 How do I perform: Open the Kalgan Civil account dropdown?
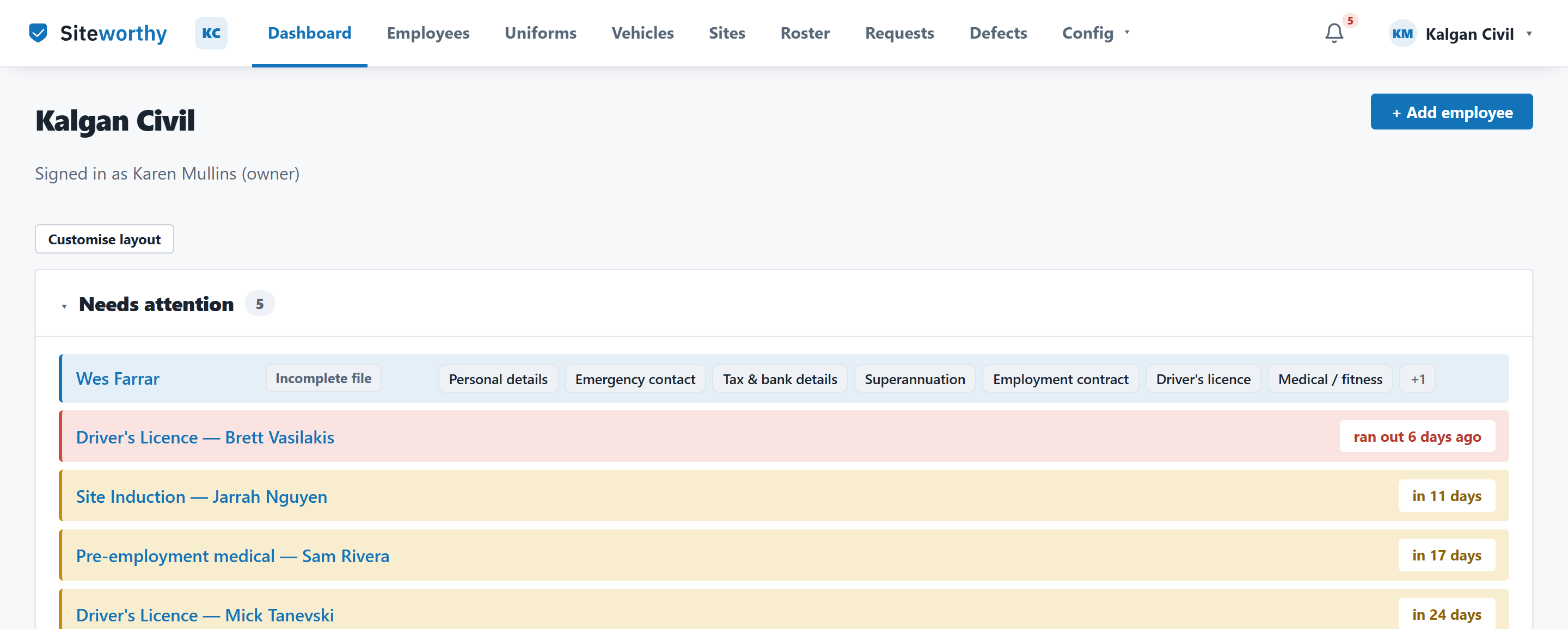(x=1460, y=33)
